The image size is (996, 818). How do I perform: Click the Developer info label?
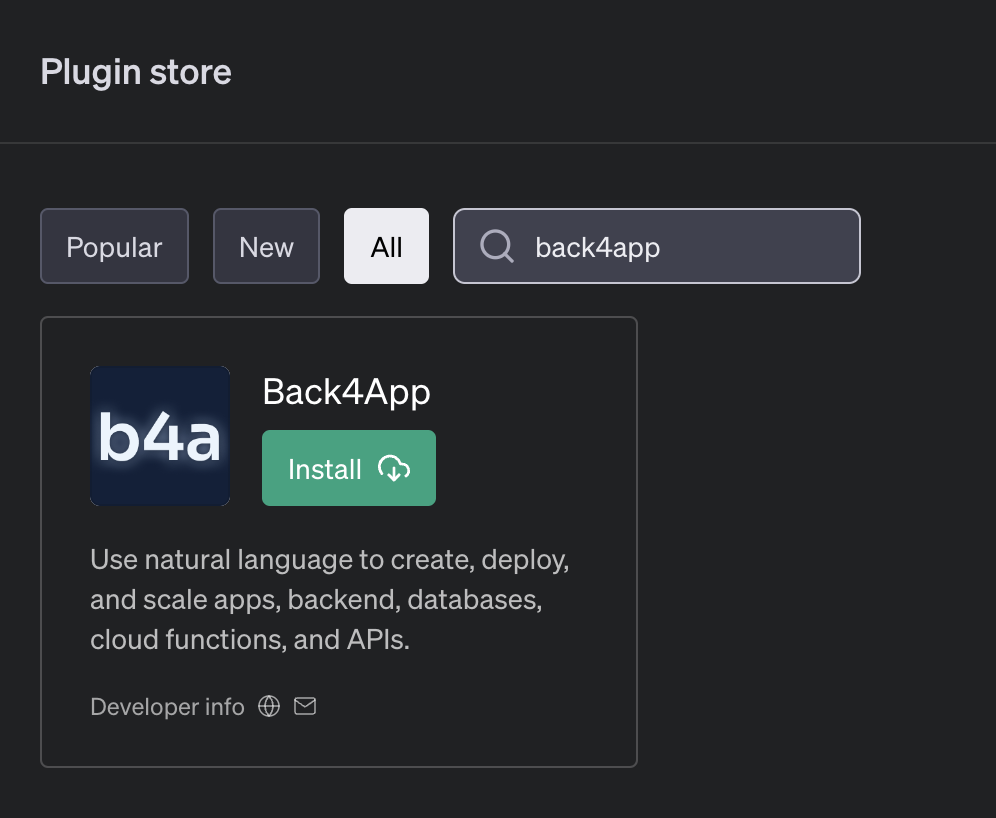(x=167, y=707)
